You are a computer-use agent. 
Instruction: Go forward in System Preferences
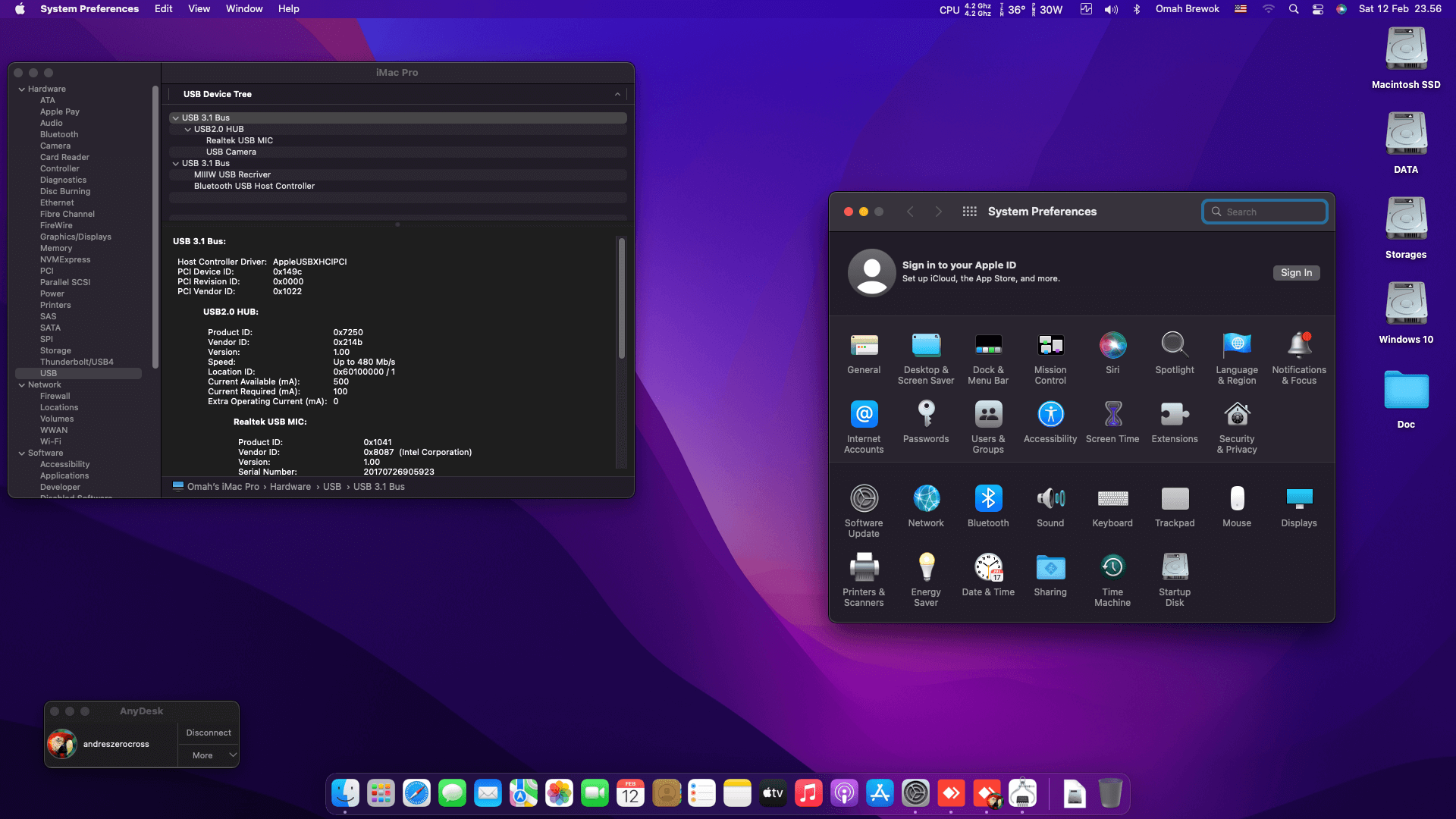[938, 212]
